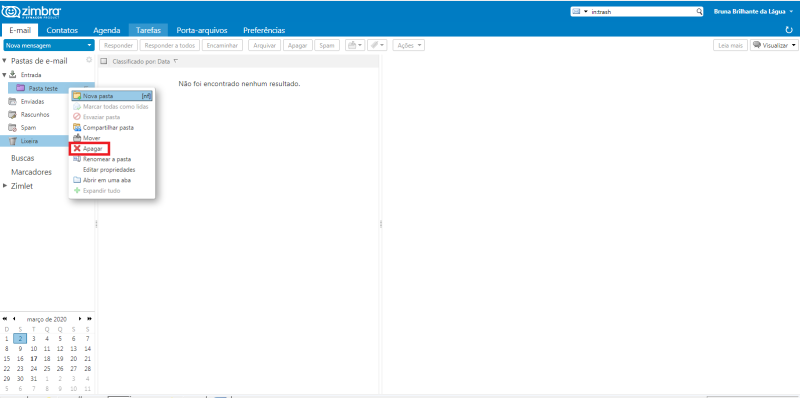Expand the Zimlet section

(5, 186)
